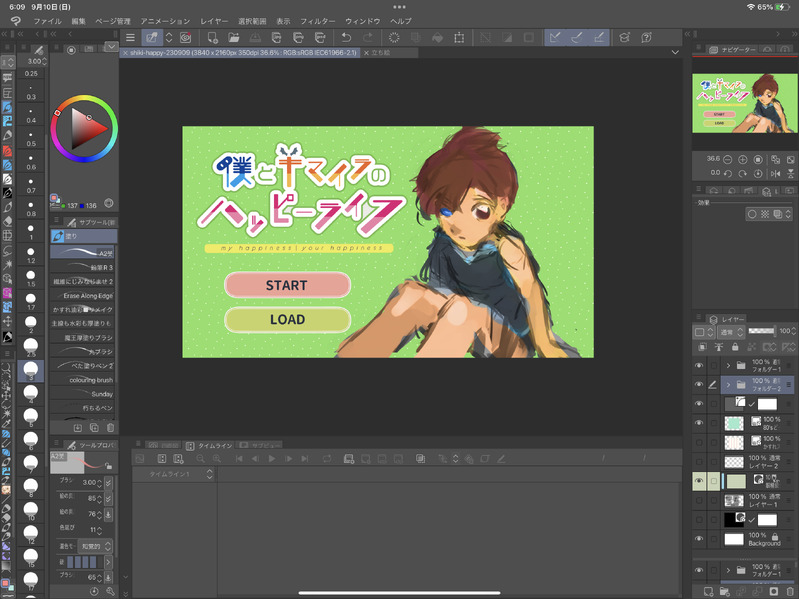
Task: Select the 塗り sub tool group
Action: click(84, 236)
